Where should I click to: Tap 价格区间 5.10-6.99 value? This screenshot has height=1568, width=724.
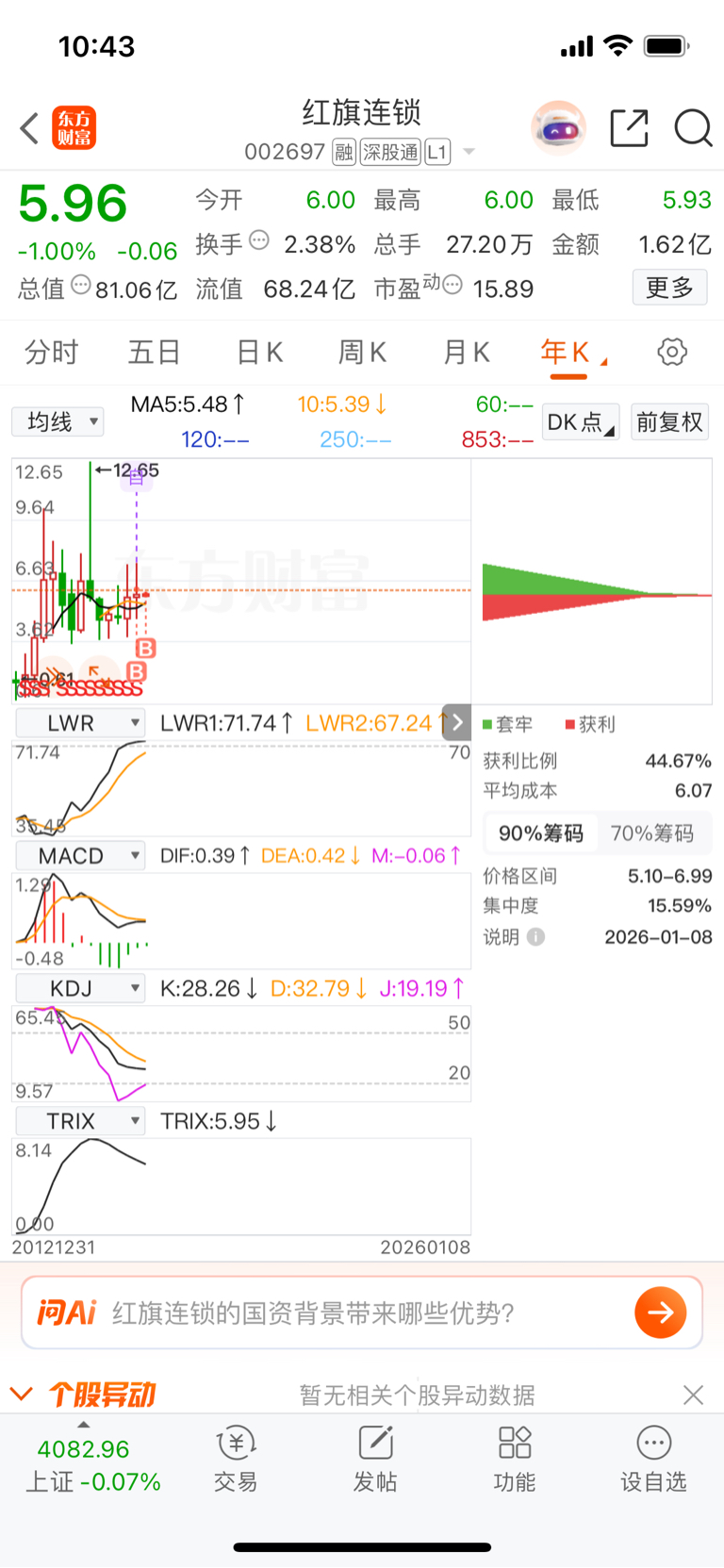tap(670, 876)
